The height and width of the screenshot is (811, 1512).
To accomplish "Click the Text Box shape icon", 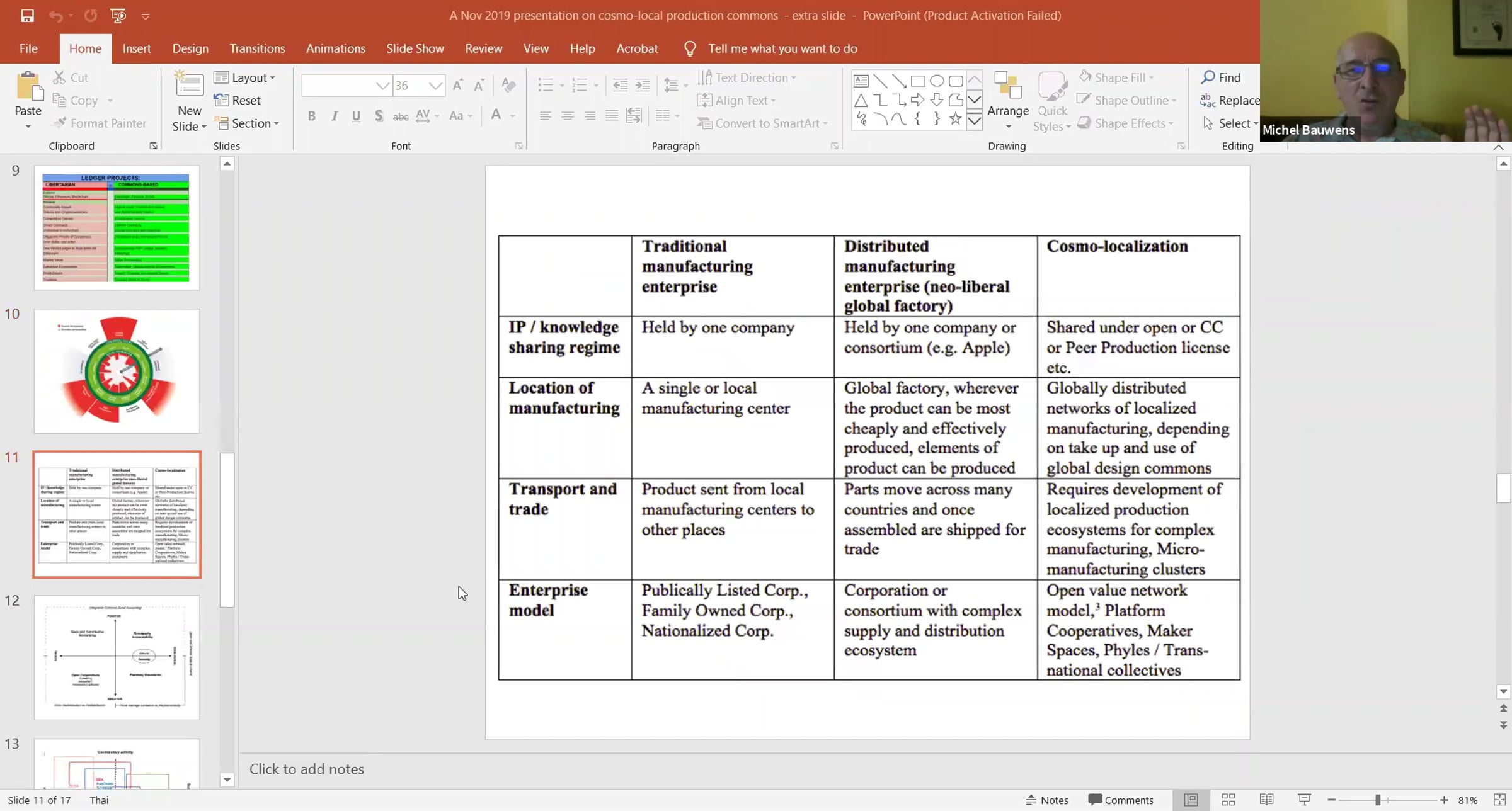I will 861,81.
